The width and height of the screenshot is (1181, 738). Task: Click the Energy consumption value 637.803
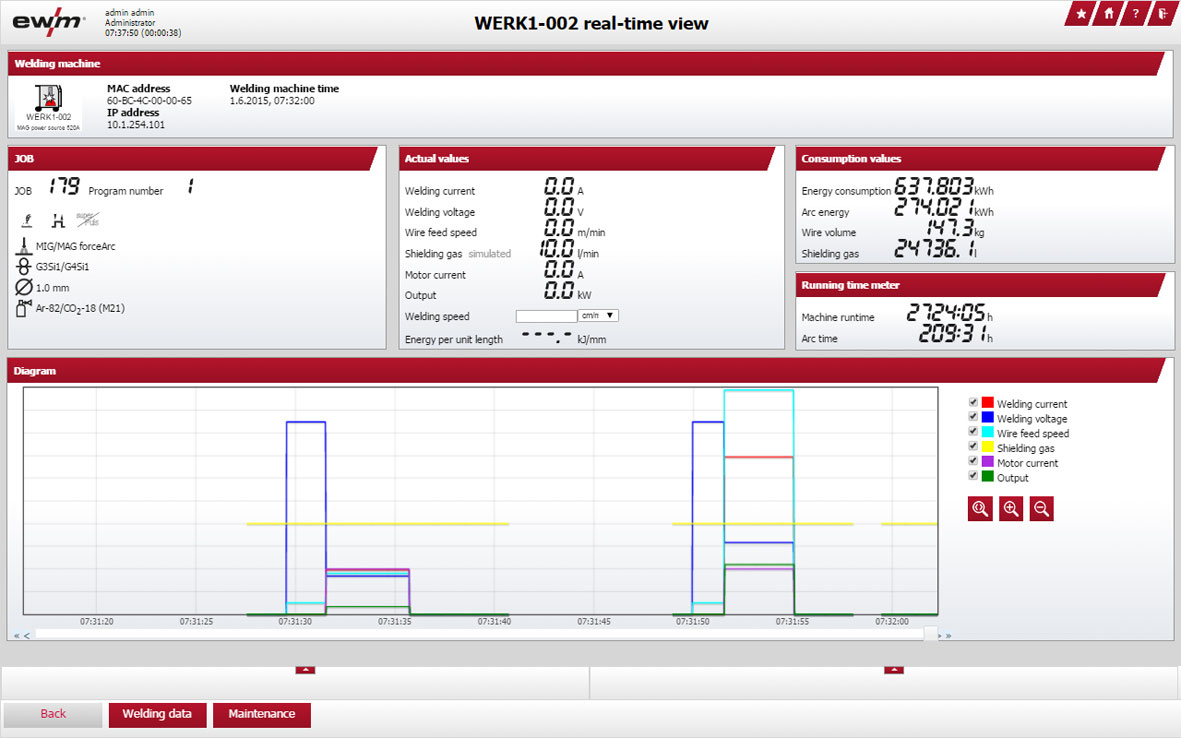click(x=934, y=186)
